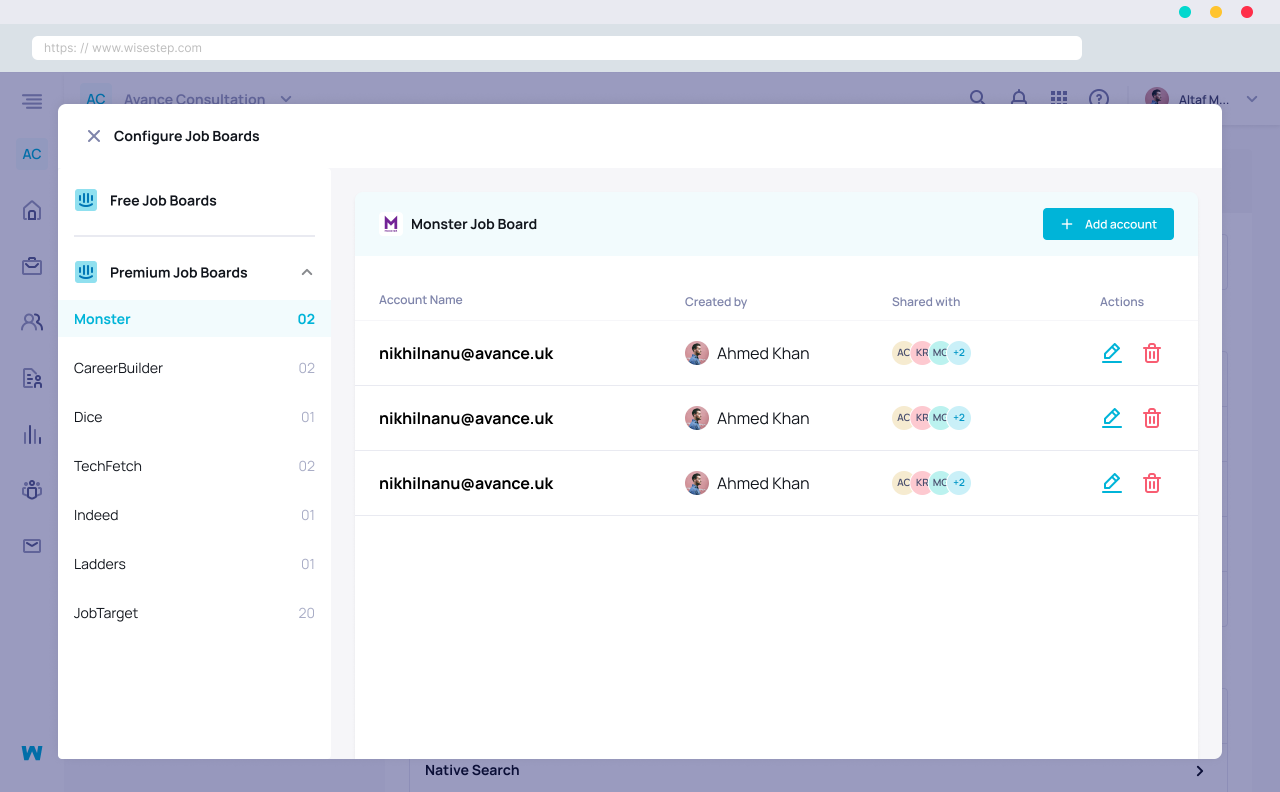The height and width of the screenshot is (792, 1280).
Task: Click the Created by column header
Action: [x=716, y=302]
